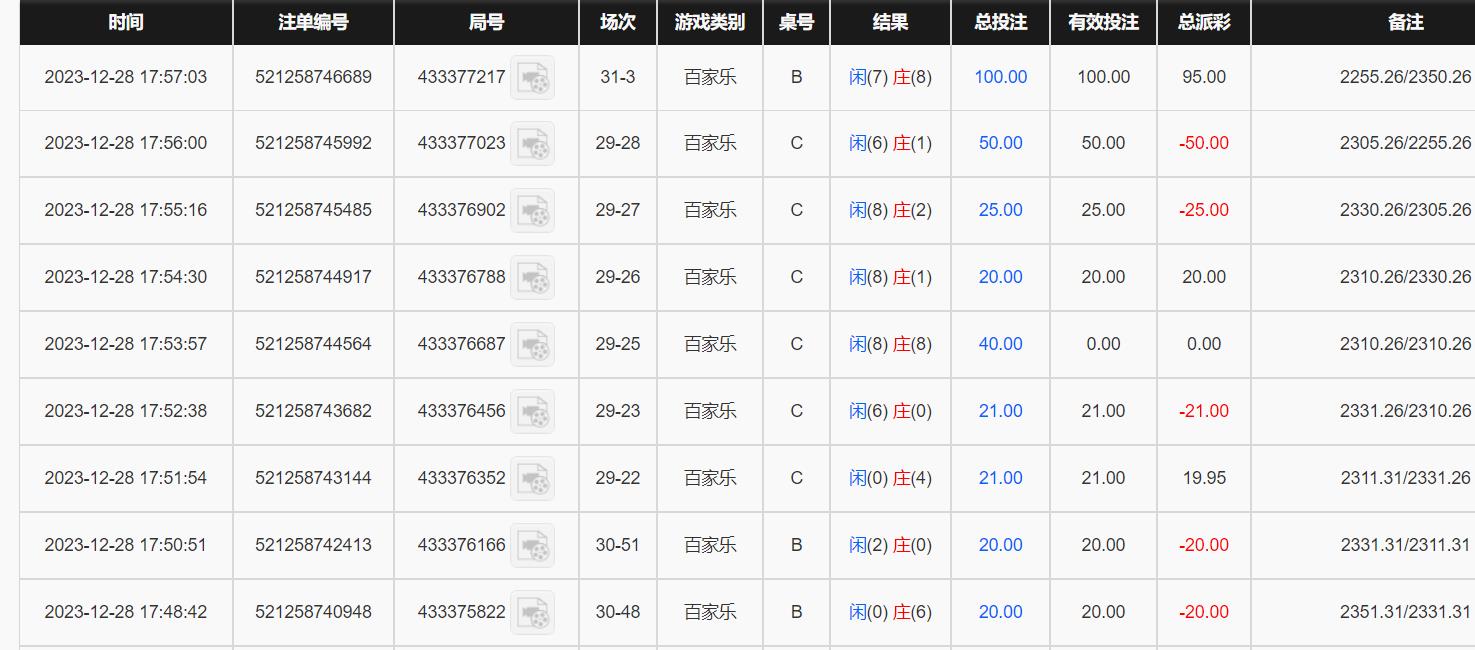The width and height of the screenshot is (1475, 650).
Task: Open video replay icon for round 433376456
Action: (x=532, y=412)
